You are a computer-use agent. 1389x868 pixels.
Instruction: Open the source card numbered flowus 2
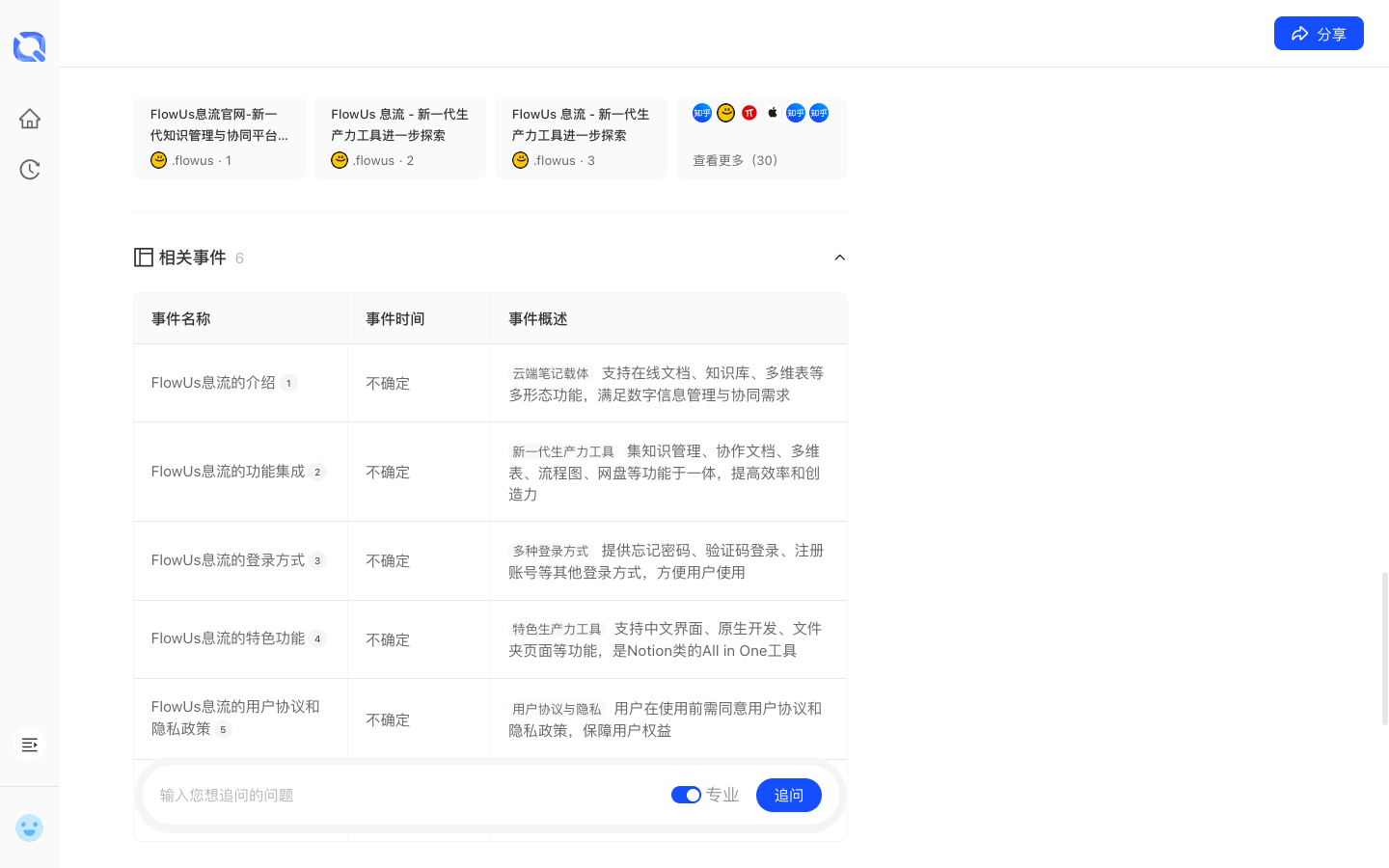click(400, 139)
